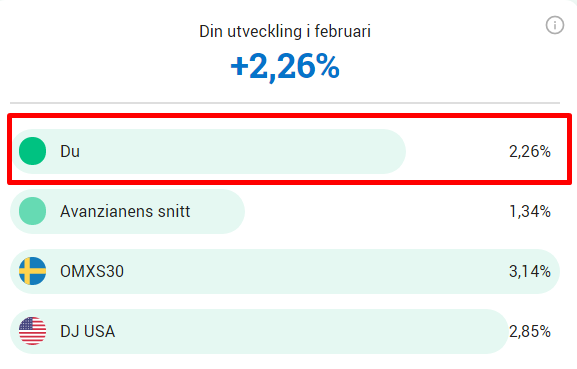577x369 pixels.
Task: Open the info icon in top-right corner
Action: (555, 25)
